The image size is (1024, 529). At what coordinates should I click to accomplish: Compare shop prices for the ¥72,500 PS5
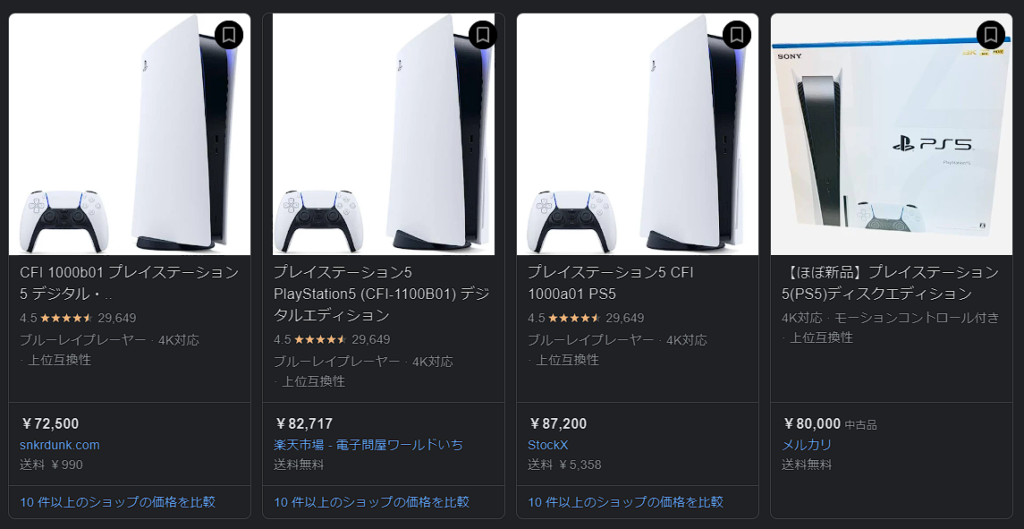pyautogui.click(x=118, y=502)
